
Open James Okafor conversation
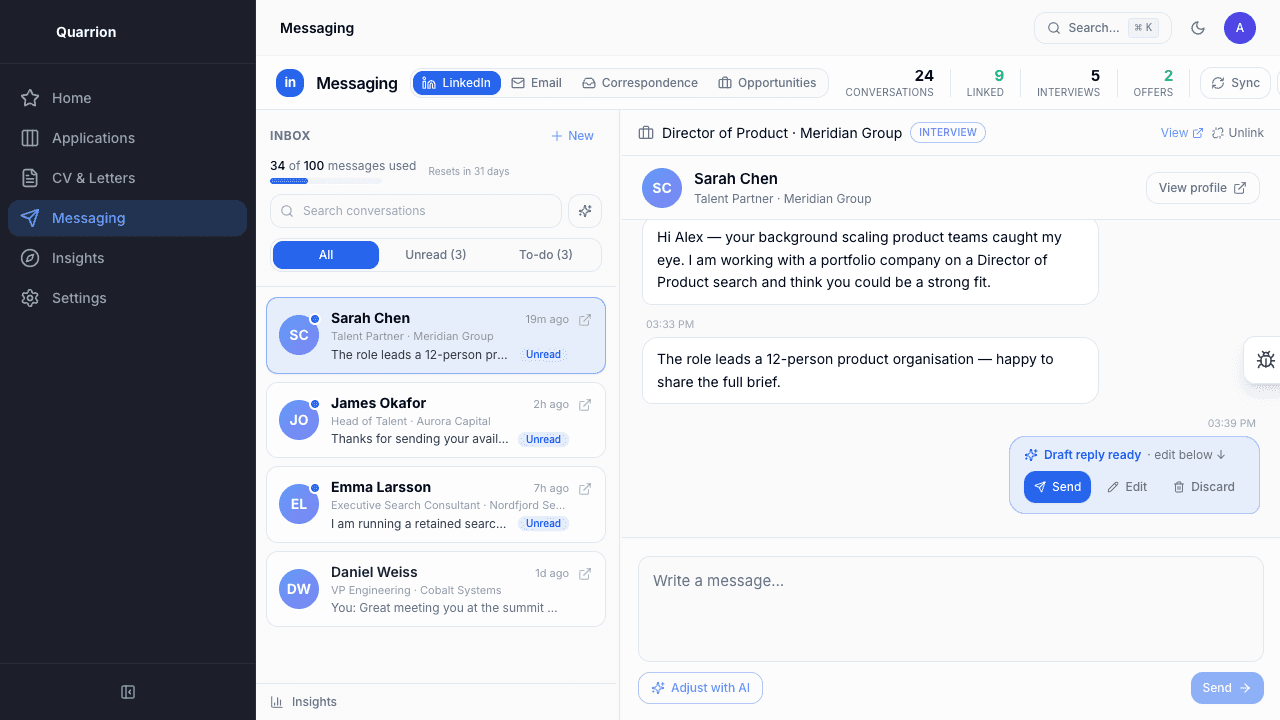[436, 420]
